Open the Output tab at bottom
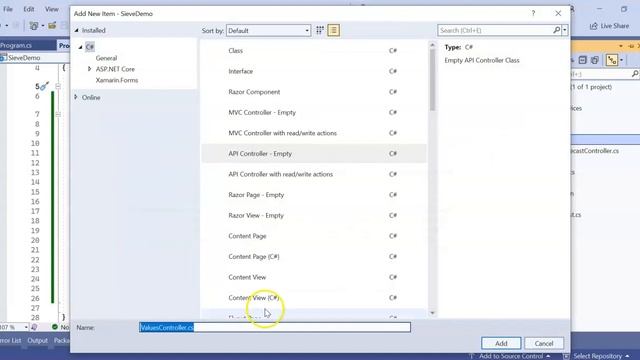Viewport: 640px width, 360px height. [38, 340]
